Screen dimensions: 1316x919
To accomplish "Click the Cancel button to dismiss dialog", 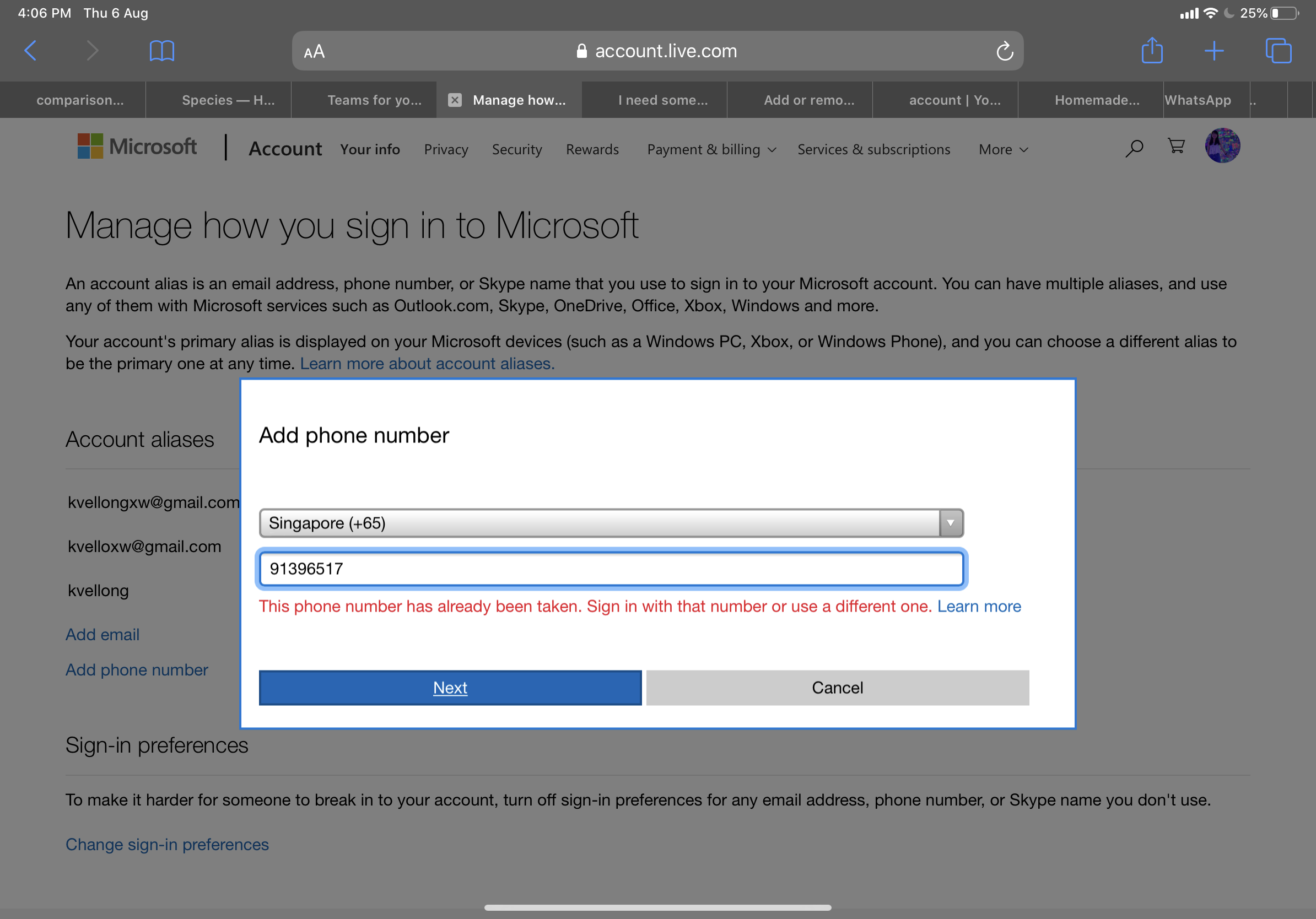I will [x=837, y=688].
